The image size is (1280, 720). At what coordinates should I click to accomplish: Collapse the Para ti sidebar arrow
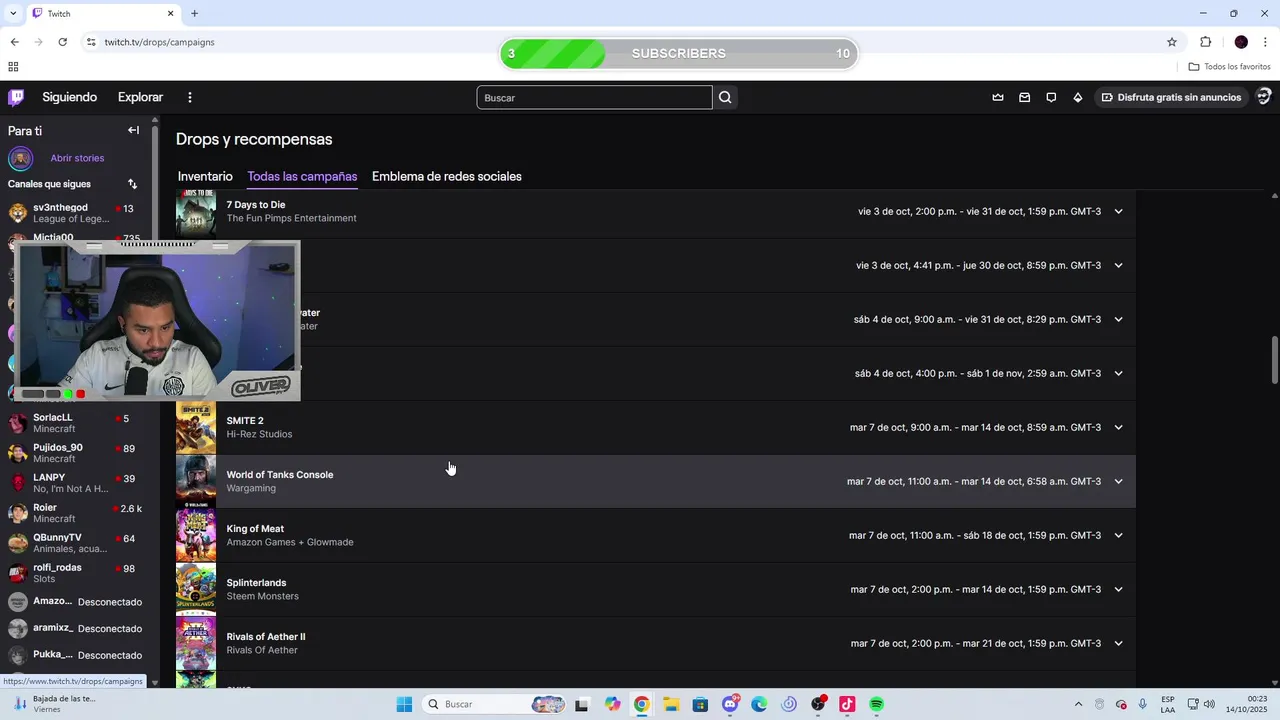133,130
